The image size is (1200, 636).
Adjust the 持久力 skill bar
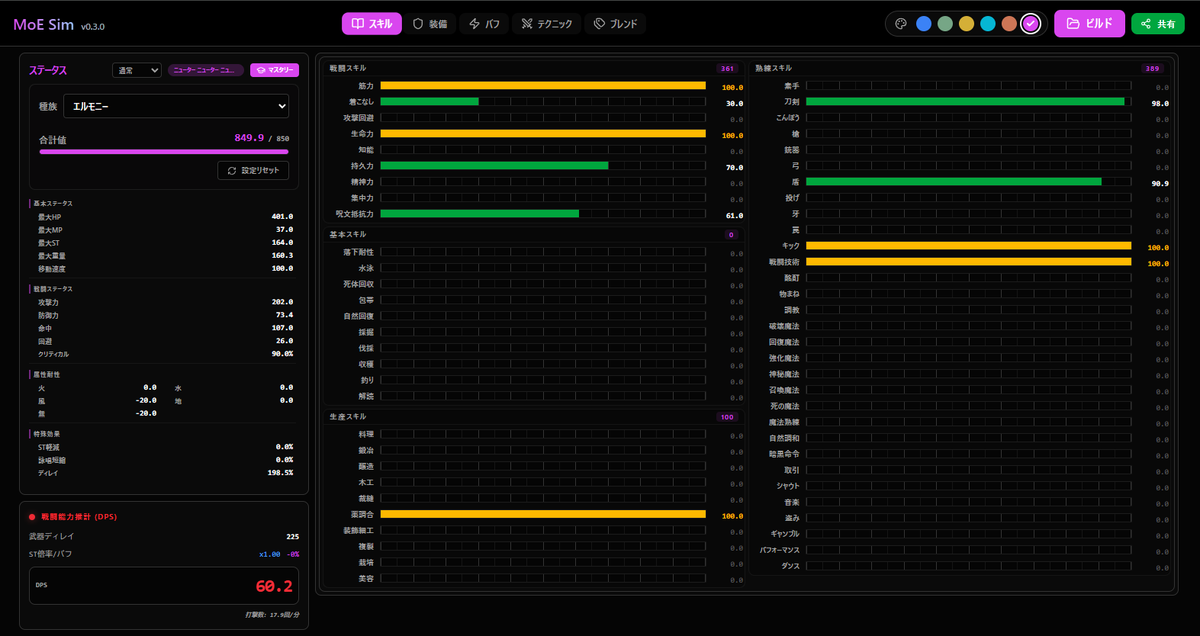(543, 166)
